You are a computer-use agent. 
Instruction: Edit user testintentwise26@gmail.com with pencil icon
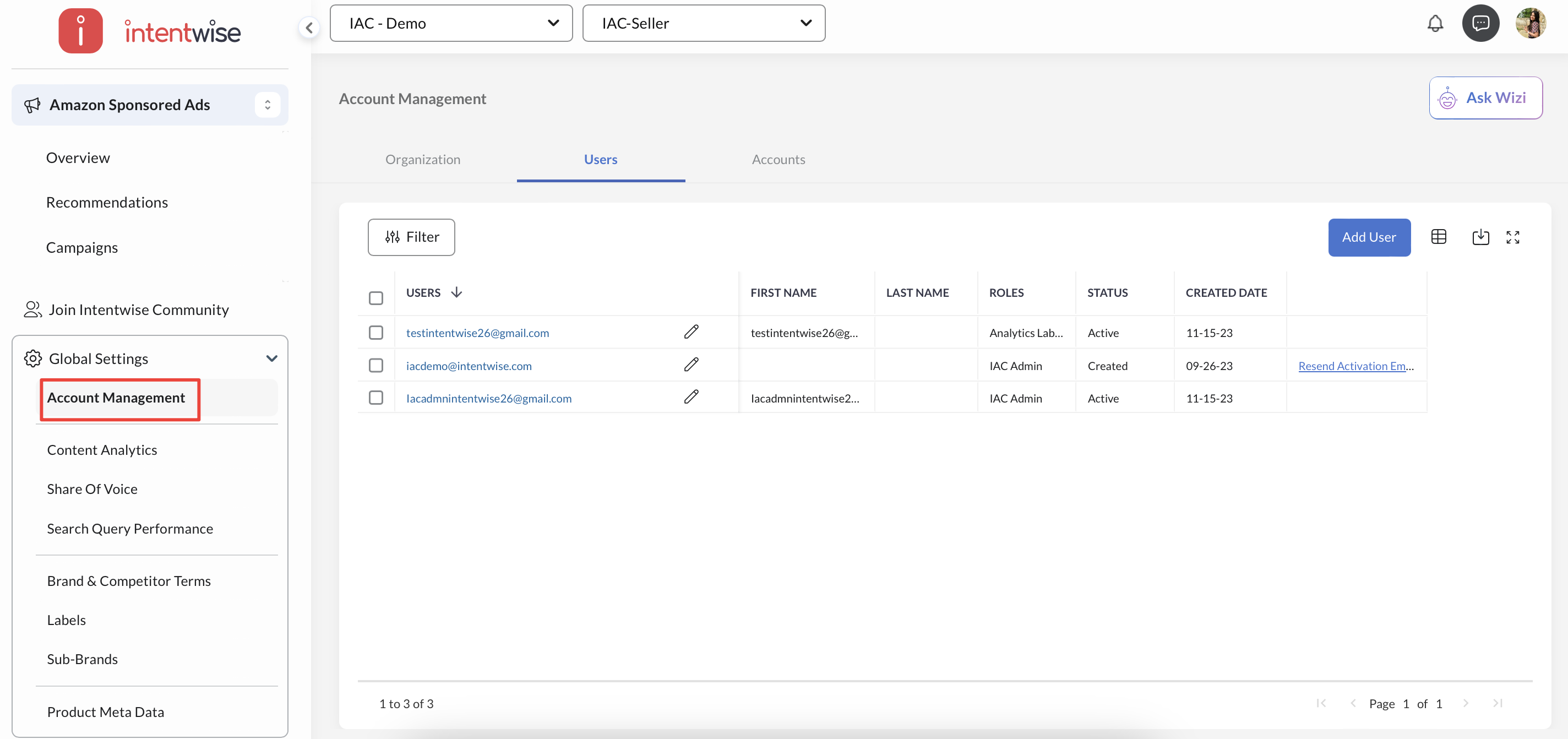tap(691, 332)
